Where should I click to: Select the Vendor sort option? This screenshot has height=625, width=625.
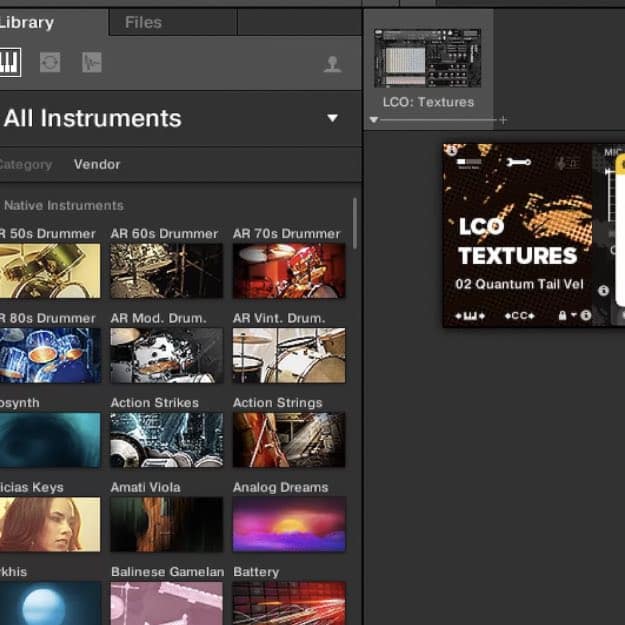[97, 164]
